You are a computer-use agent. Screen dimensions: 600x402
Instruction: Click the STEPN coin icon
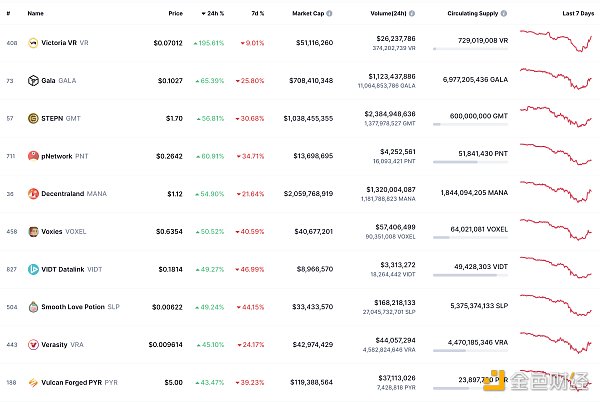(32, 118)
